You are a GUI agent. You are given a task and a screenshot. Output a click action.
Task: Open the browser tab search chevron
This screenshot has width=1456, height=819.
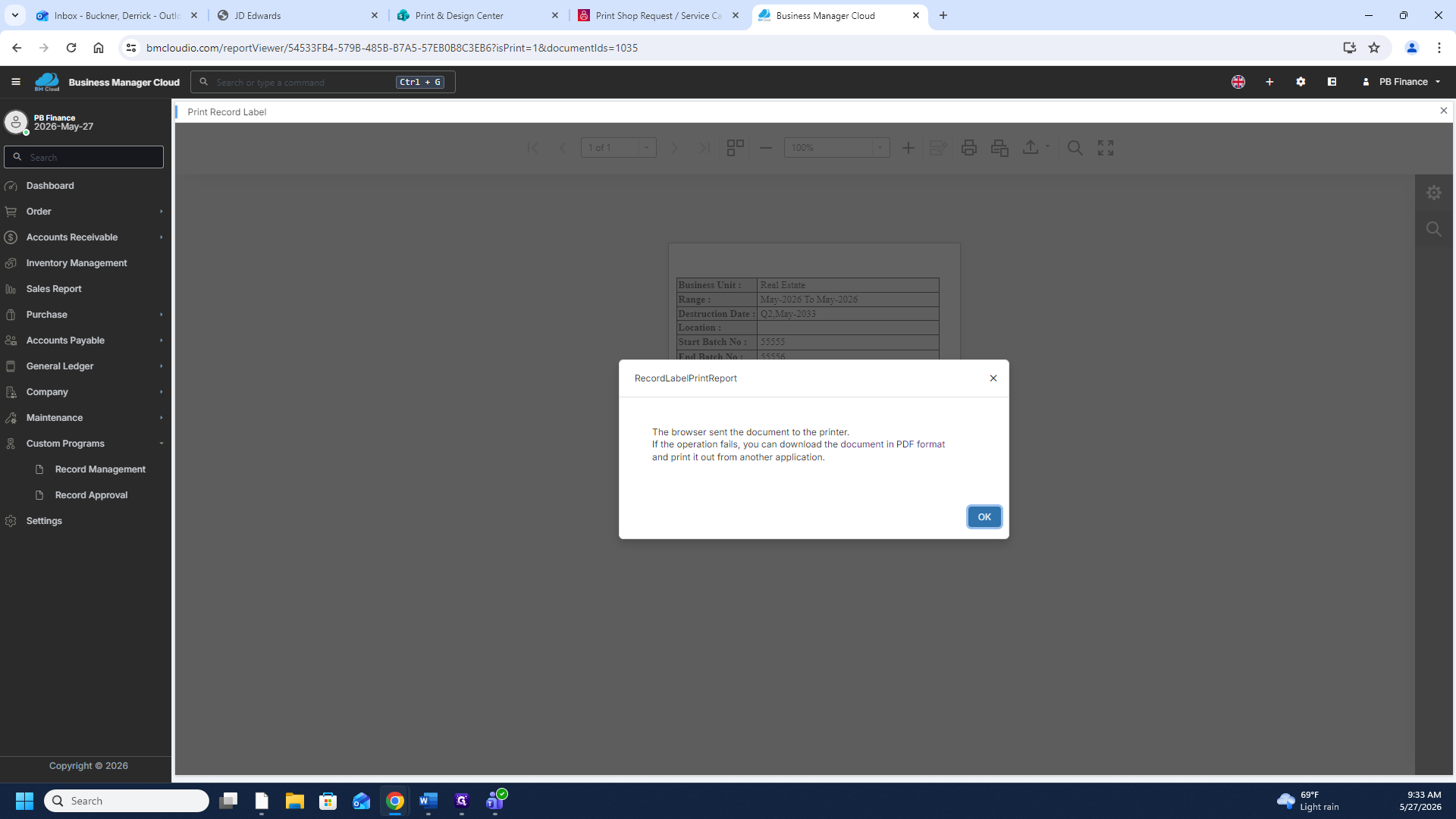[x=15, y=15]
